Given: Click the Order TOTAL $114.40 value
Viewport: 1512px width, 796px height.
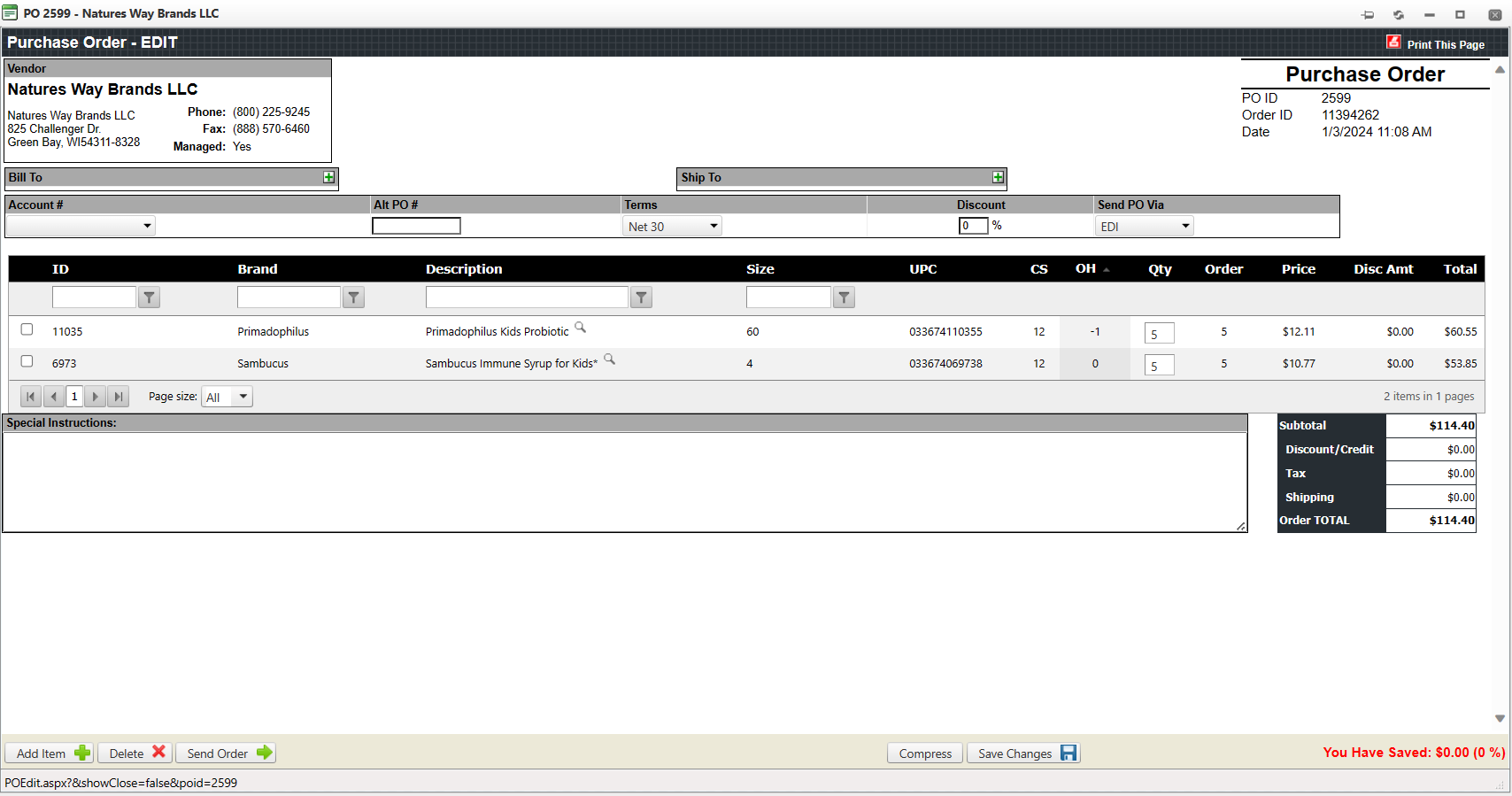Looking at the screenshot, I should pyautogui.click(x=1452, y=521).
